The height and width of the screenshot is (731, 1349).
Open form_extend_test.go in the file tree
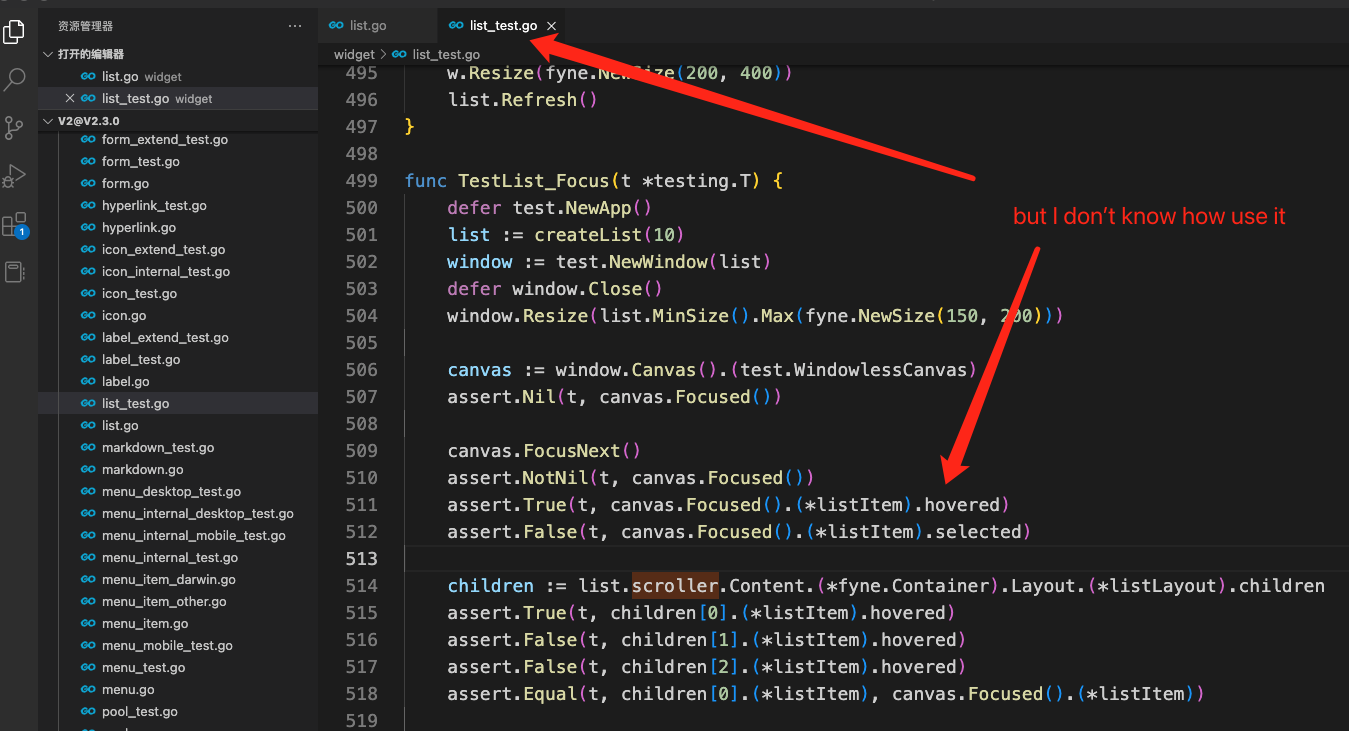click(178, 140)
